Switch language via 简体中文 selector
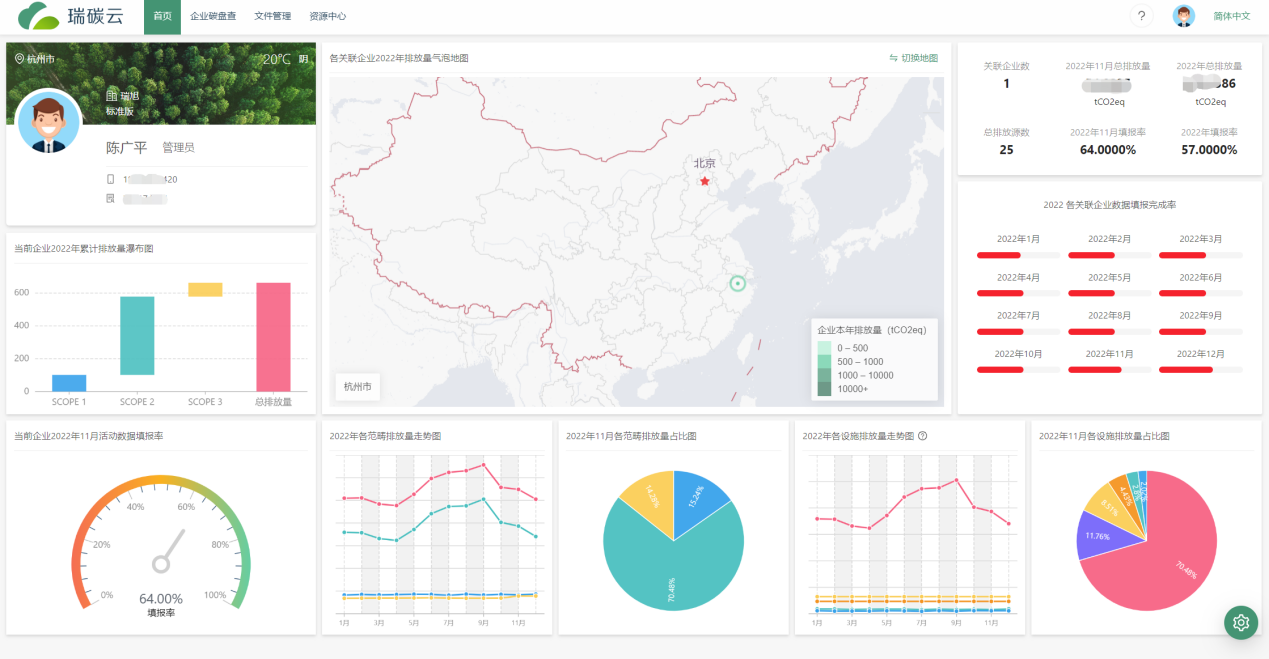Screen dimensions: 1269x659 click(1232, 16)
